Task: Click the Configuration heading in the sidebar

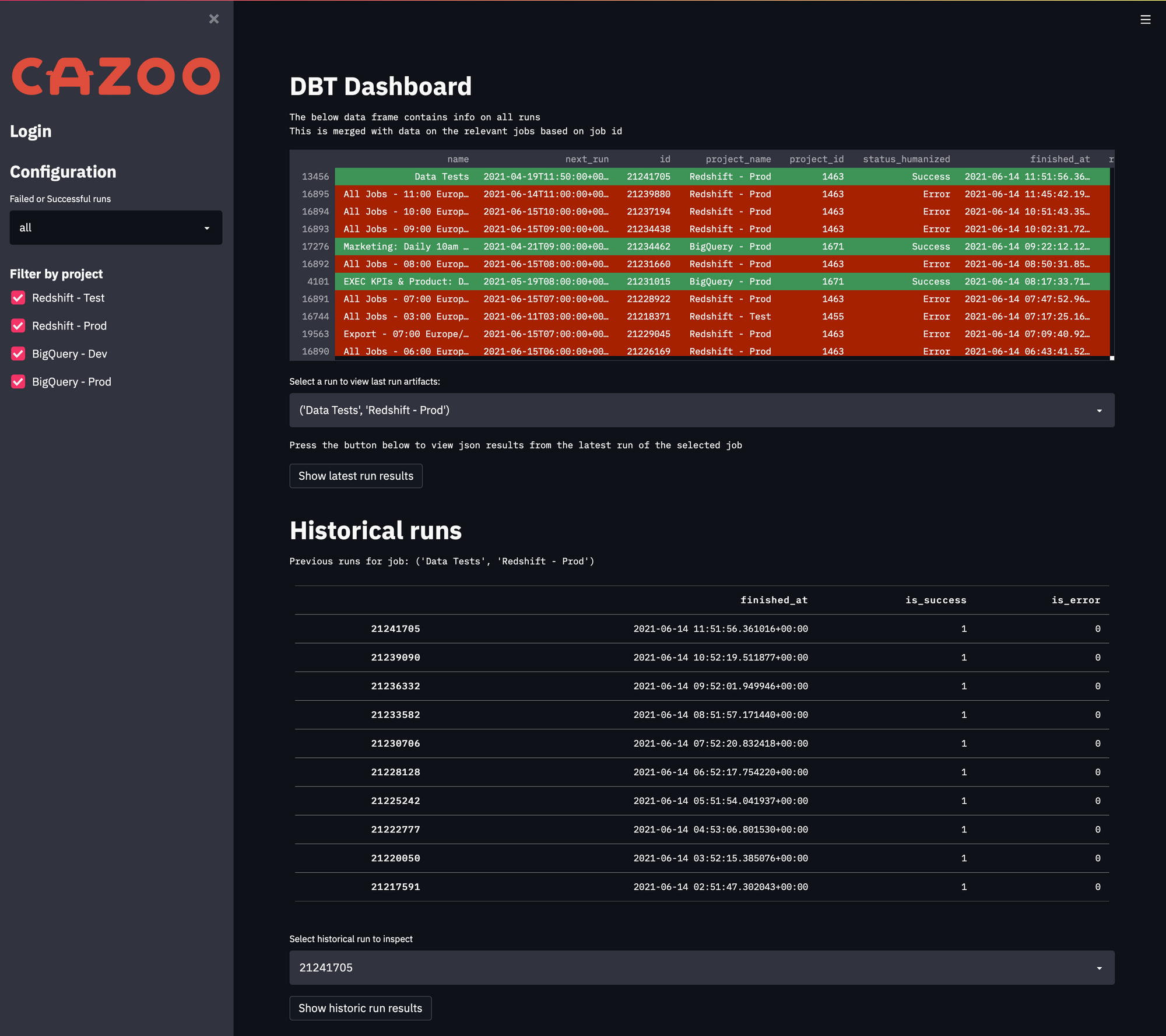Action: [62, 171]
